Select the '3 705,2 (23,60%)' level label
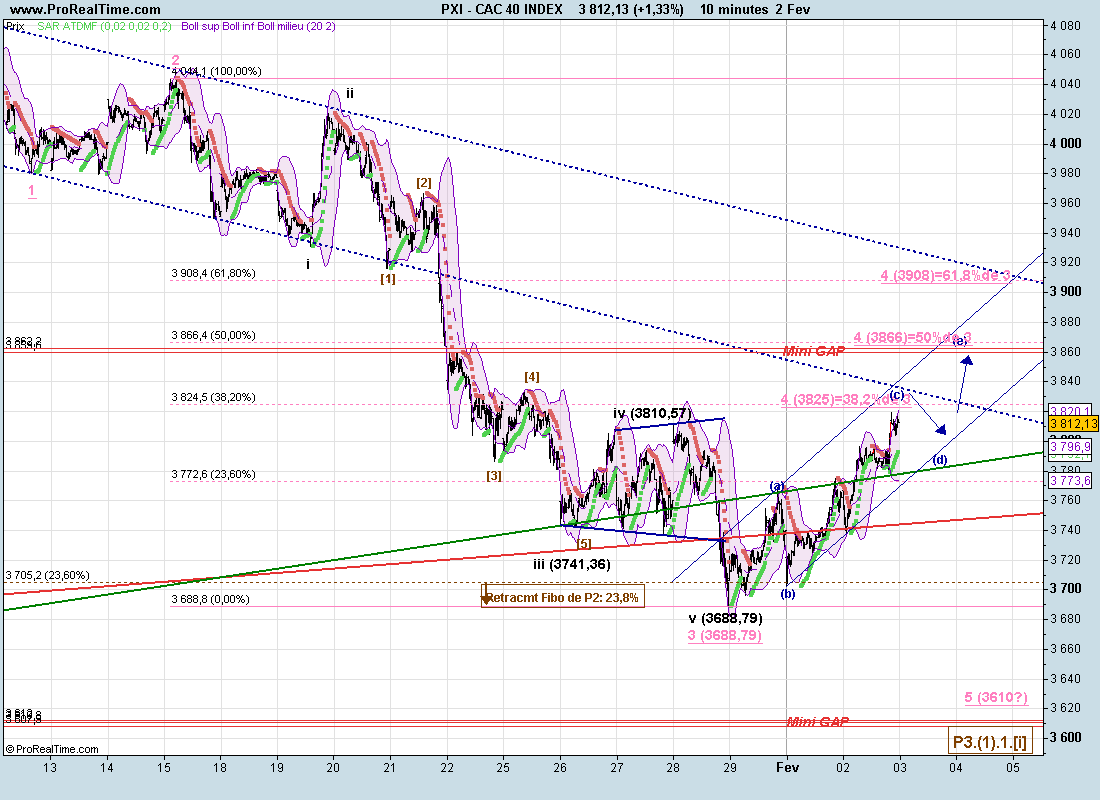1100x800 pixels. pyautogui.click(x=48, y=575)
